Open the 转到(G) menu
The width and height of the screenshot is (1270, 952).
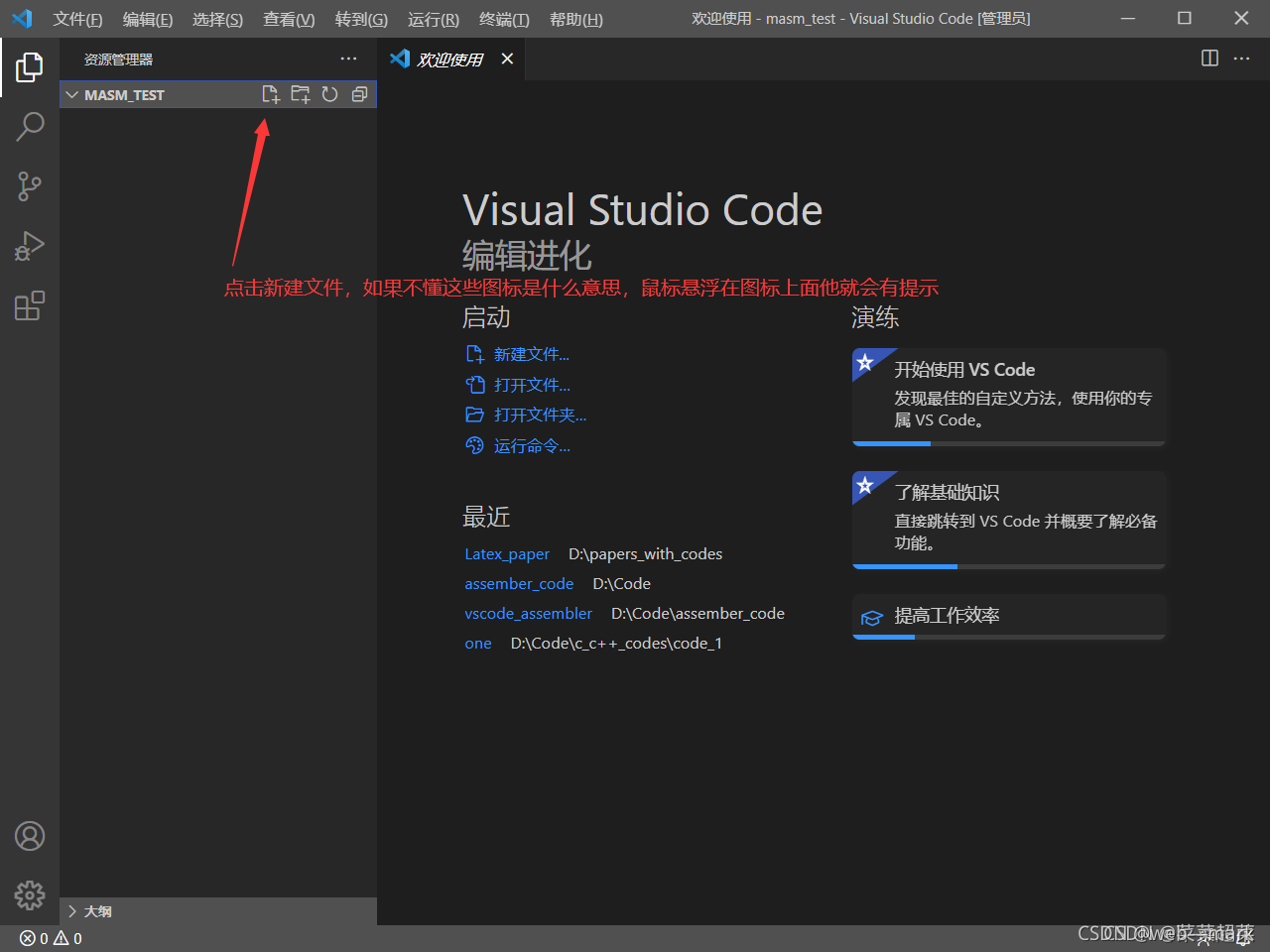[361, 19]
